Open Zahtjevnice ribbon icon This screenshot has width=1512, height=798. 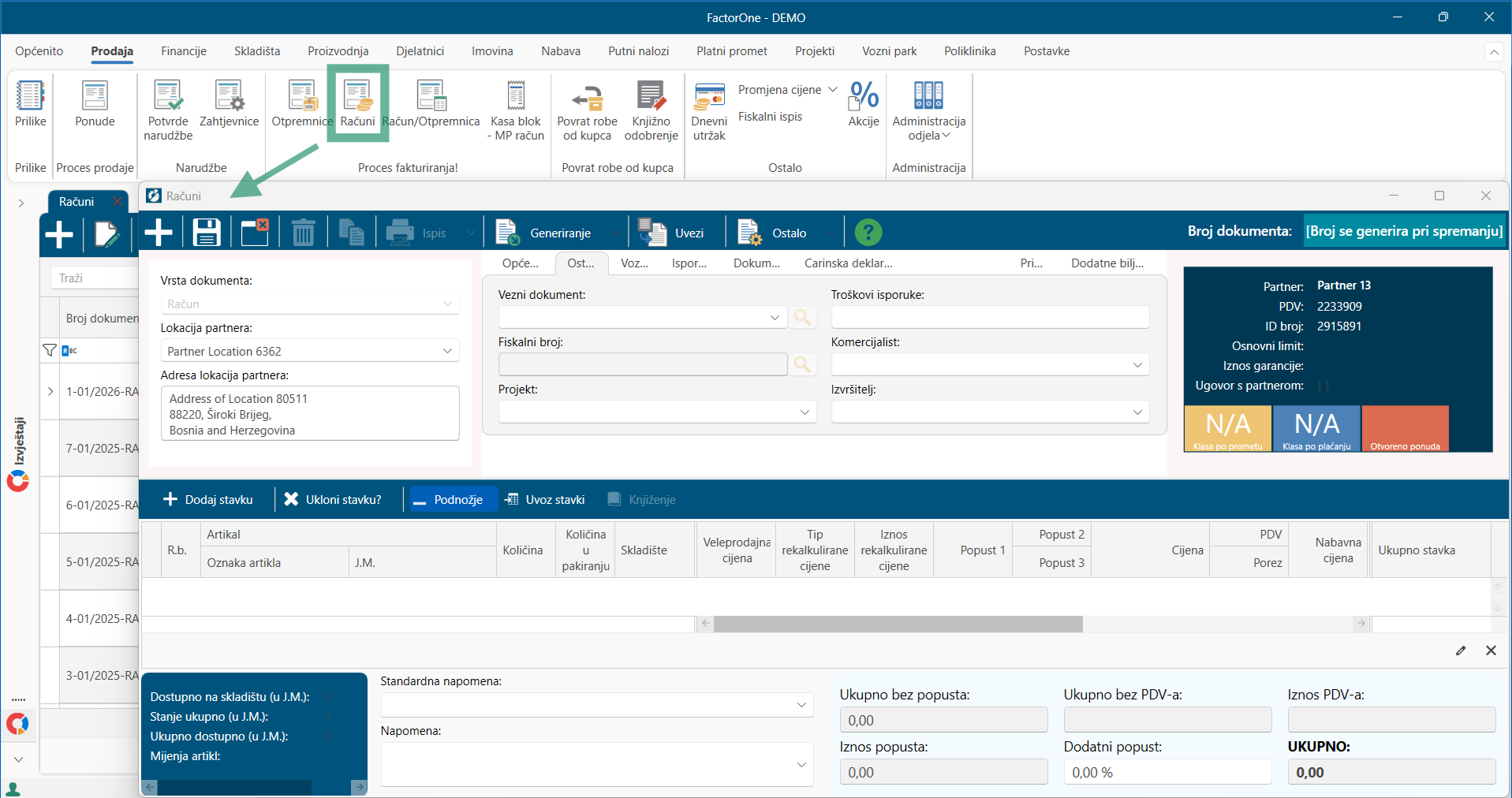pos(229,104)
